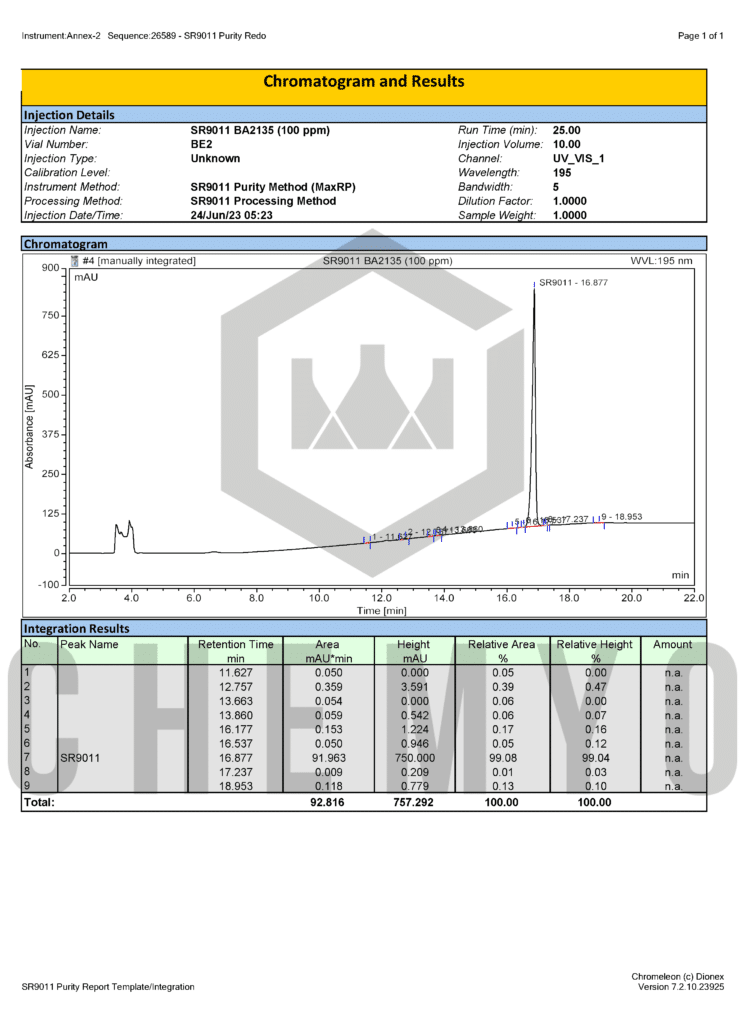Click the 'SR9011 Purity Method (MaxRP)' instrument method value
The height and width of the screenshot is (1024, 745).
click(x=273, y=187)
